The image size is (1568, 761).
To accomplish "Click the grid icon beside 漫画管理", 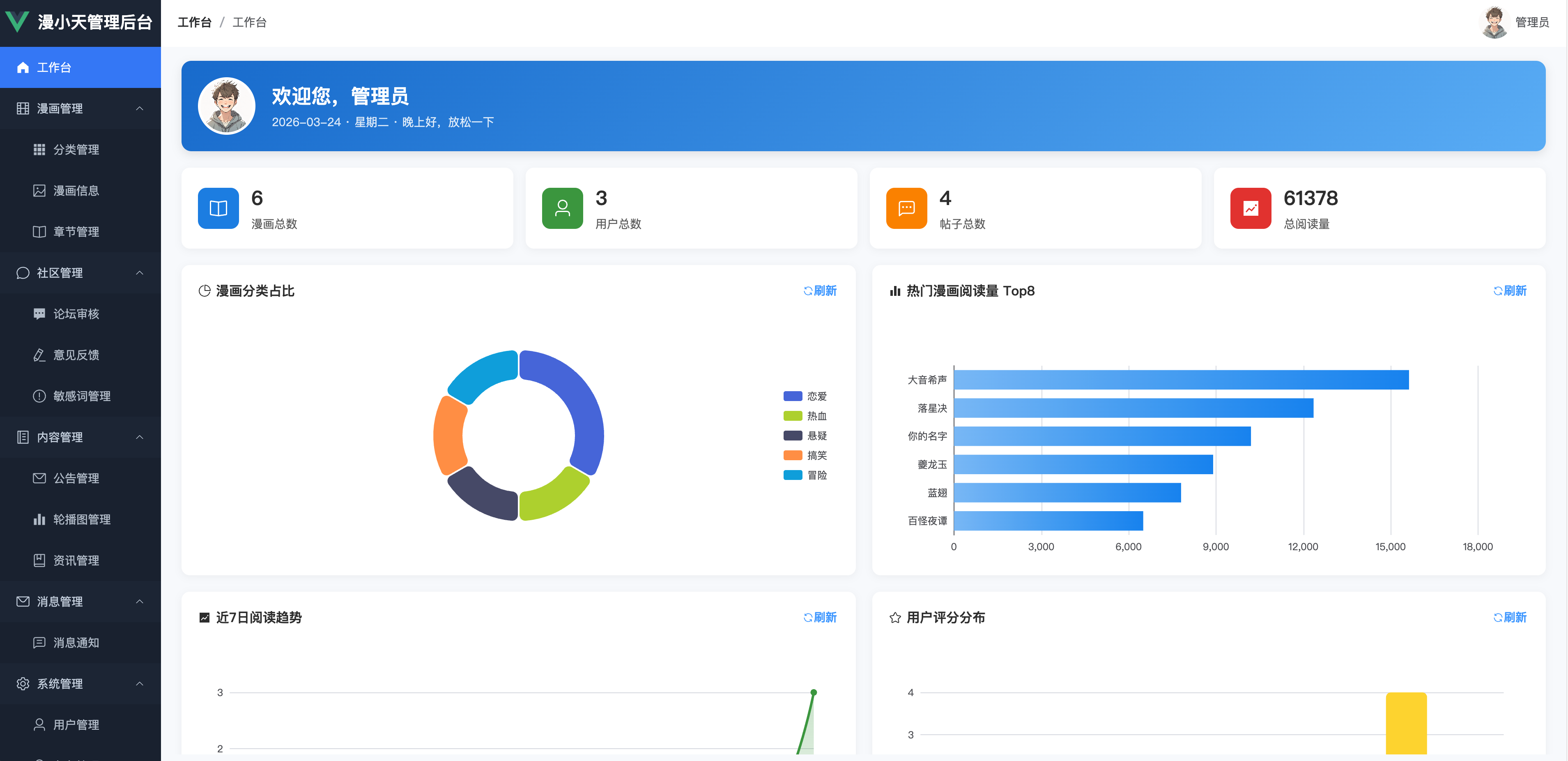I will point(23,108).
